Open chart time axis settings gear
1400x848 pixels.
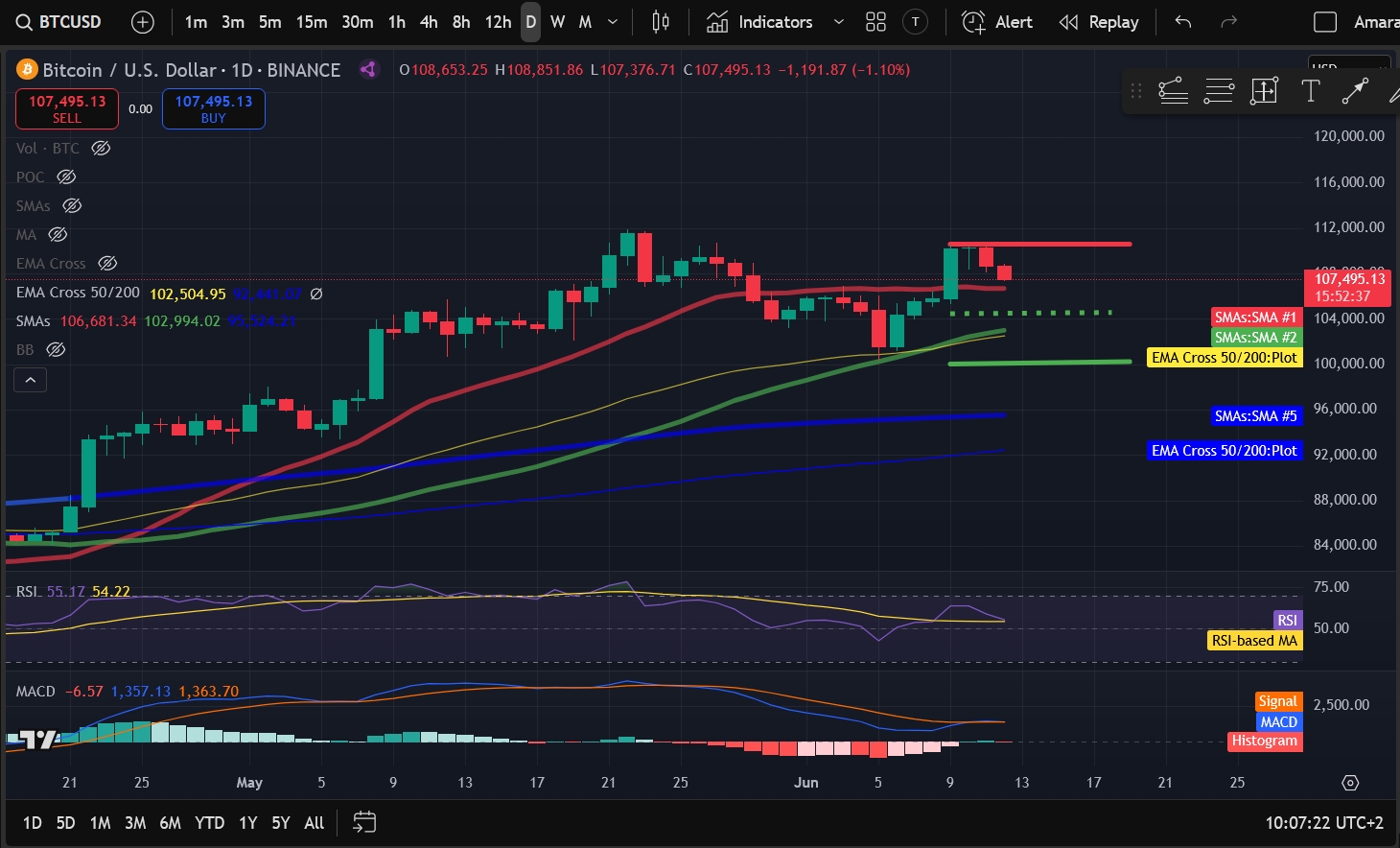tap(1350, 783)
